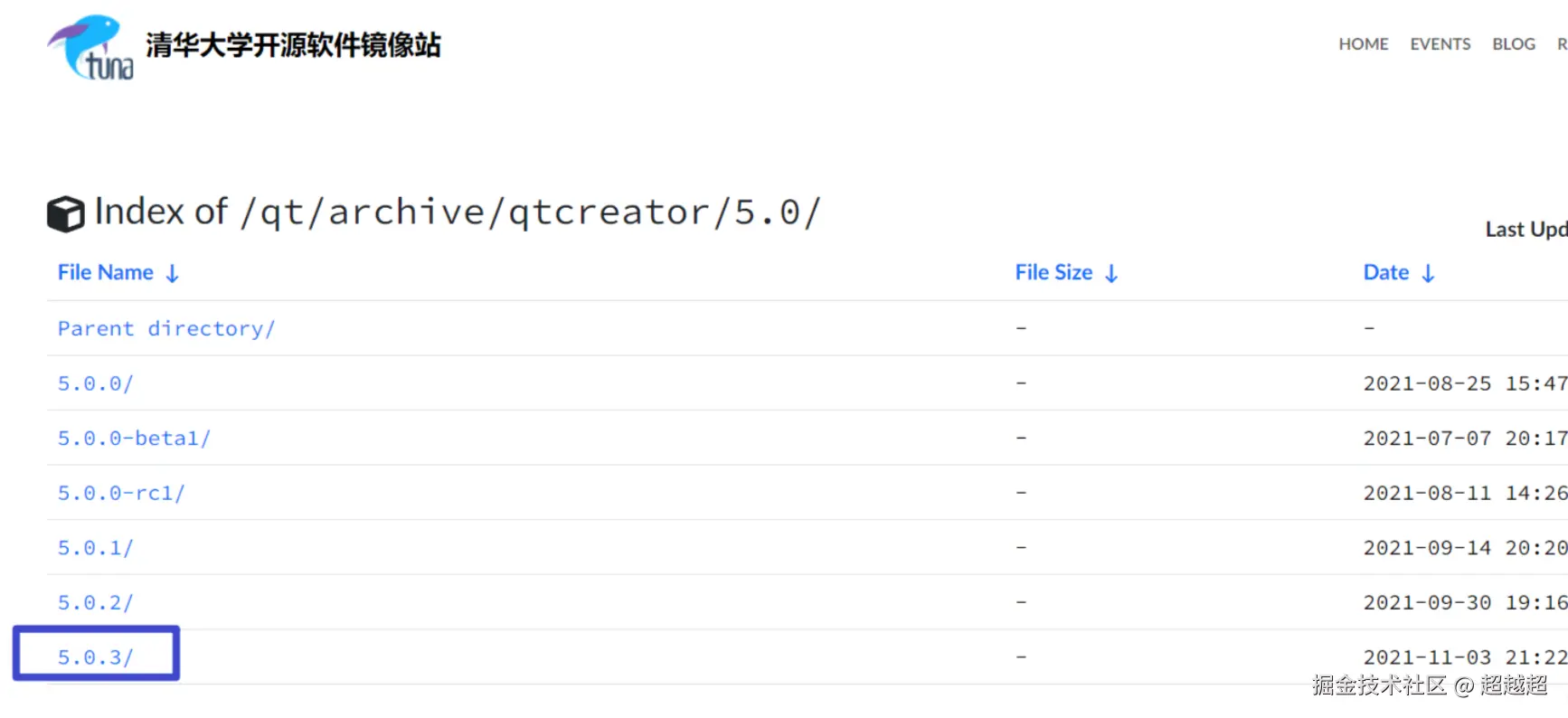This screenshot has width=1568, height=718.
Task: Go up to Parent directory/
Action: [x=166, y=329]
